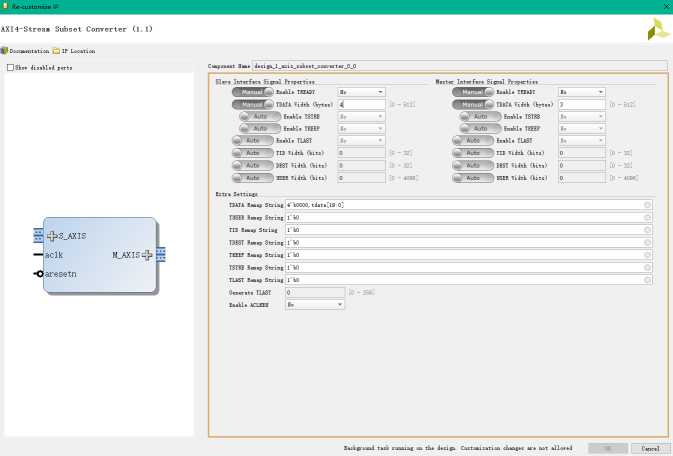Toggle Manual switch for slave TDATA Width
The width and height of the screenshot is (673, 456).
[x=252, y=104]
